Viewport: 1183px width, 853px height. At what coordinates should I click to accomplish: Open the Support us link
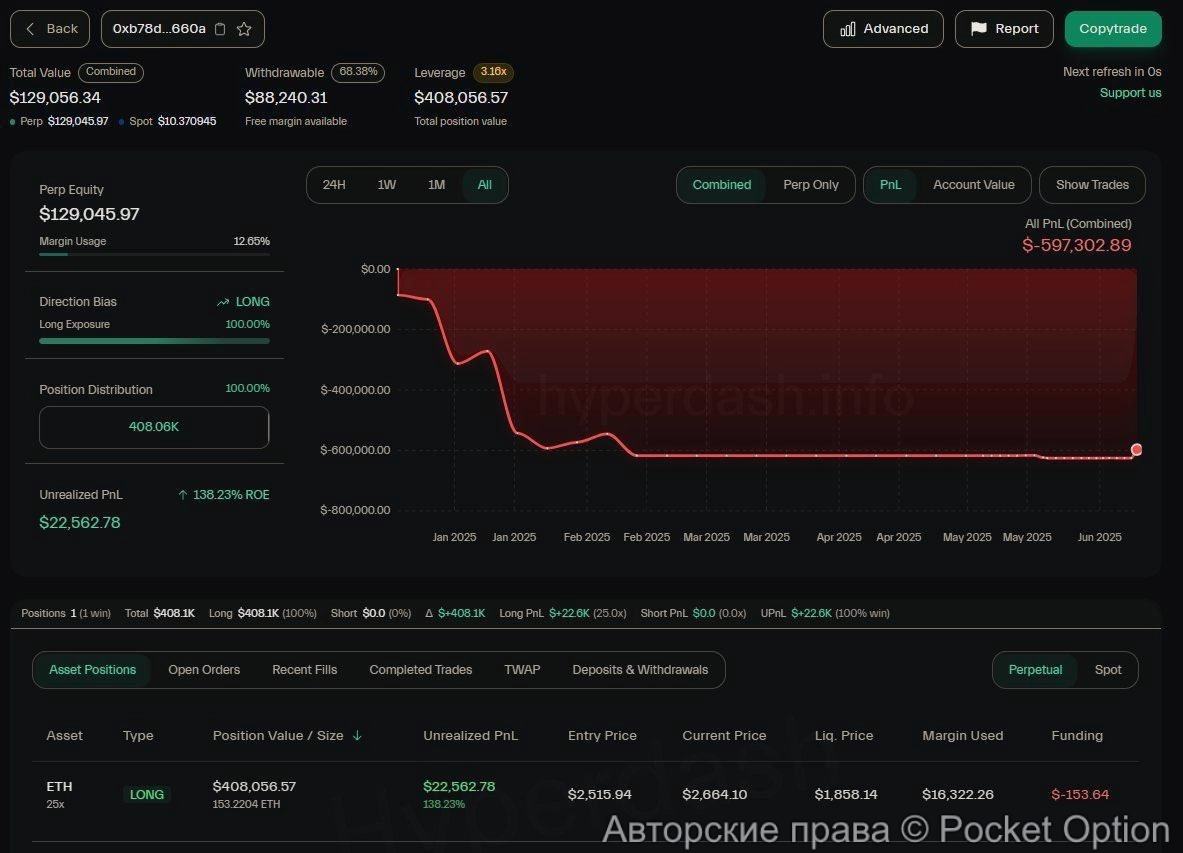tap(1130, 93)
